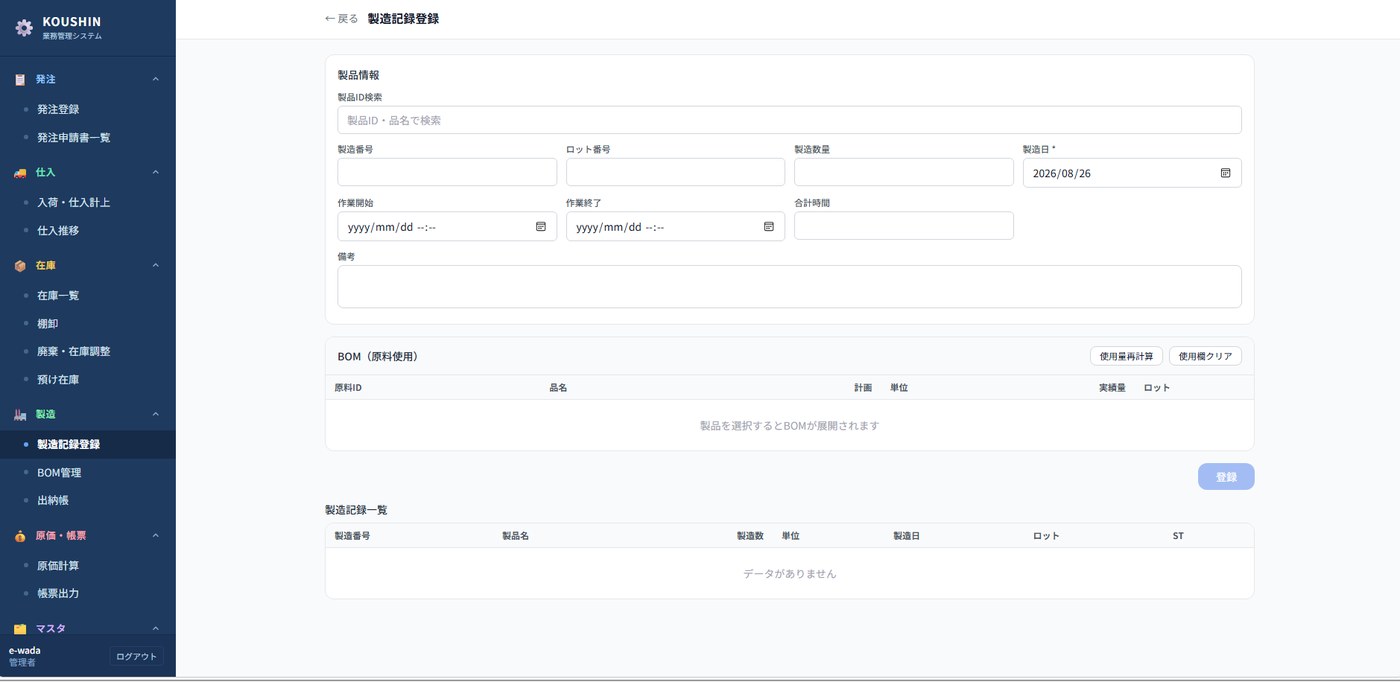Image resolution: width=1400 pixels, height=682 pixels.
Task: Select 製造記録登録 in the sidebar
Action: pyautogui.click(x=88, y=444)
